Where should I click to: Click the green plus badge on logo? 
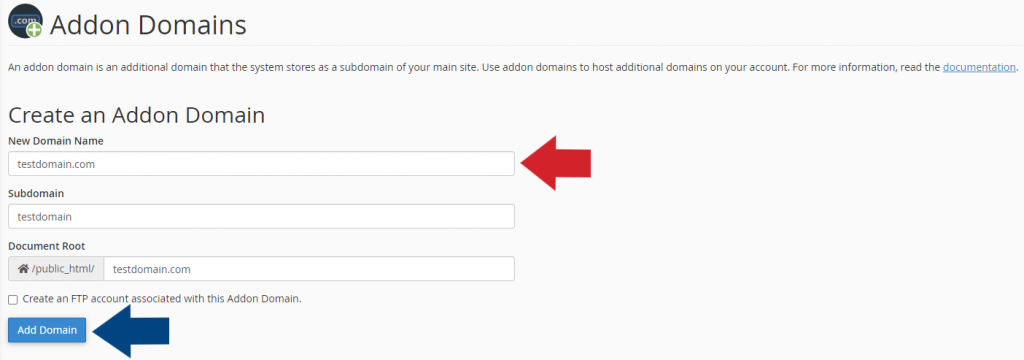[35, 29]
